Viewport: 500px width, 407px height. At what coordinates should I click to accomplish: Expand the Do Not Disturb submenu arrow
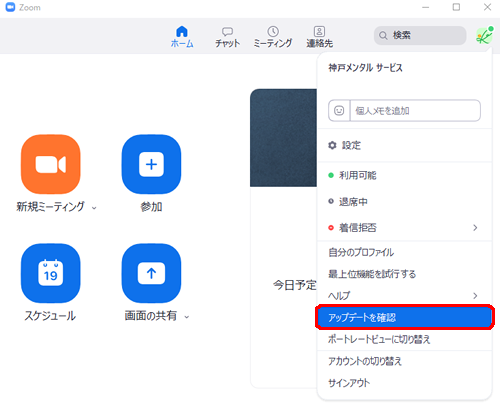(x=475, y=228)
